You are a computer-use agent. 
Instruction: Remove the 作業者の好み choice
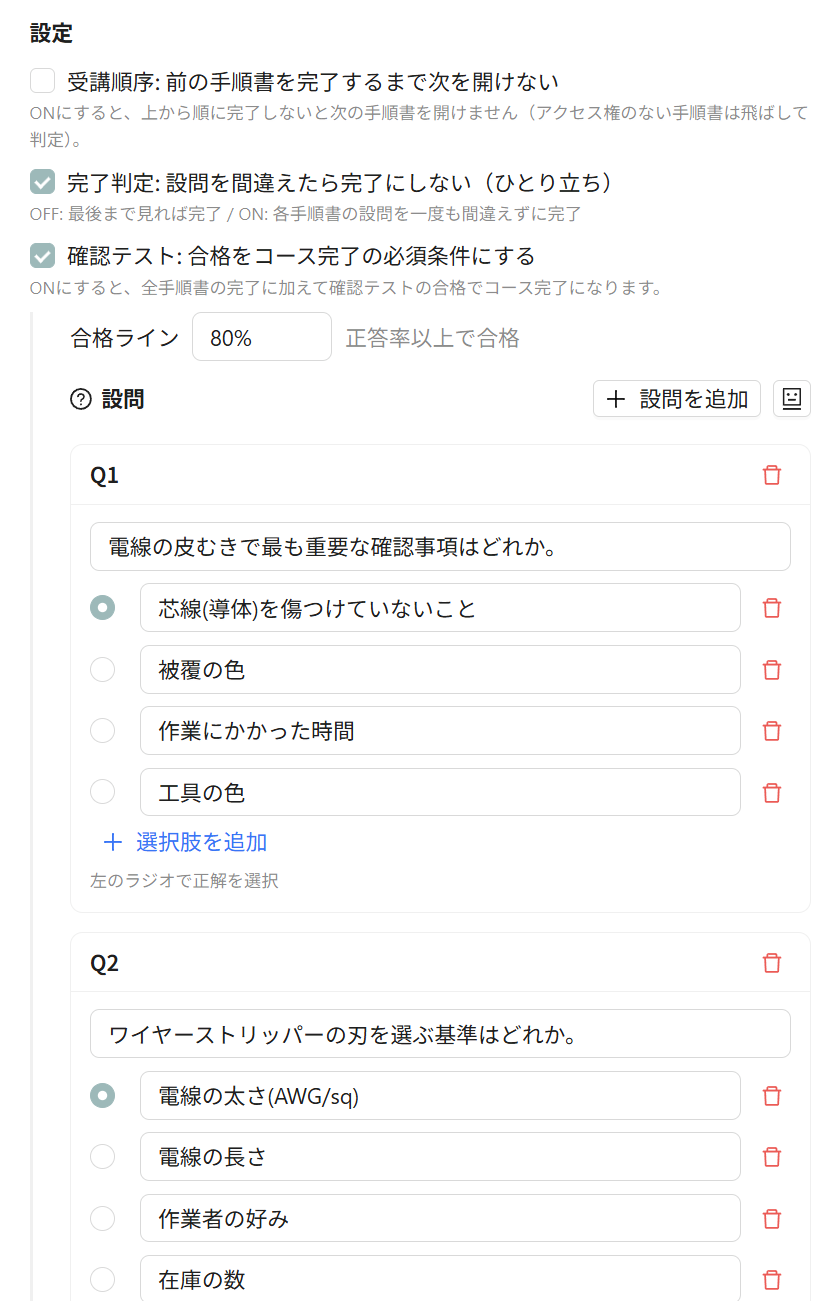coord(771,1219)
